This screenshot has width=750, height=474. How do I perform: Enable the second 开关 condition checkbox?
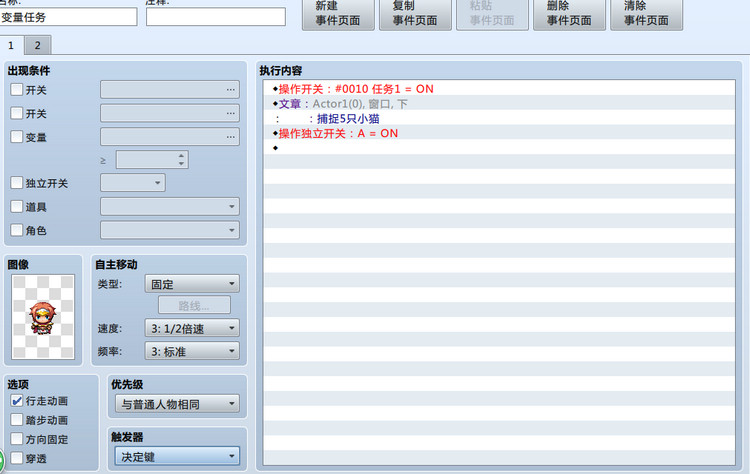click(17, 113)
